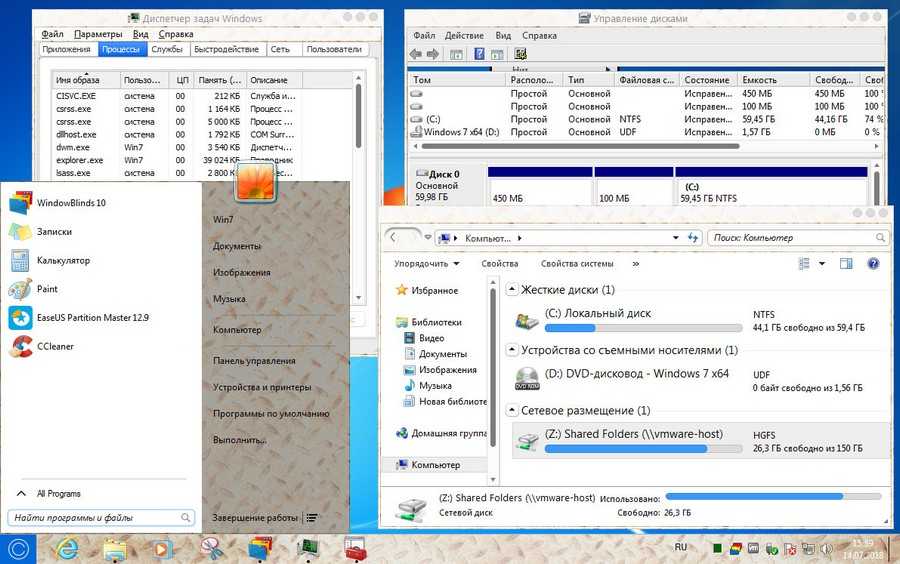Collapse the Жесткие диски group
The image size is (900, 564).
coord(512,290)
